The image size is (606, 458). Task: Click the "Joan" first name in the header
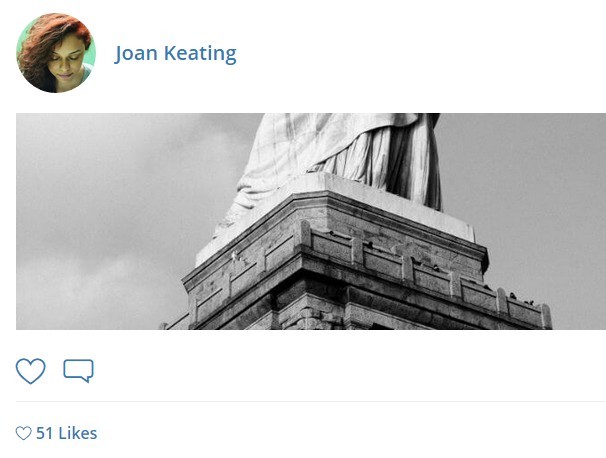136,54
